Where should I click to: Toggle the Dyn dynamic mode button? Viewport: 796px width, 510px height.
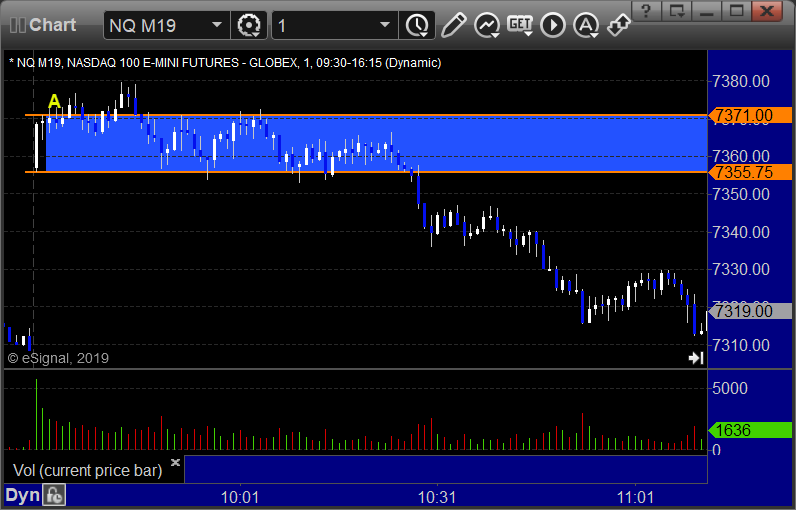pyautogui.click(x=22, y=495)
